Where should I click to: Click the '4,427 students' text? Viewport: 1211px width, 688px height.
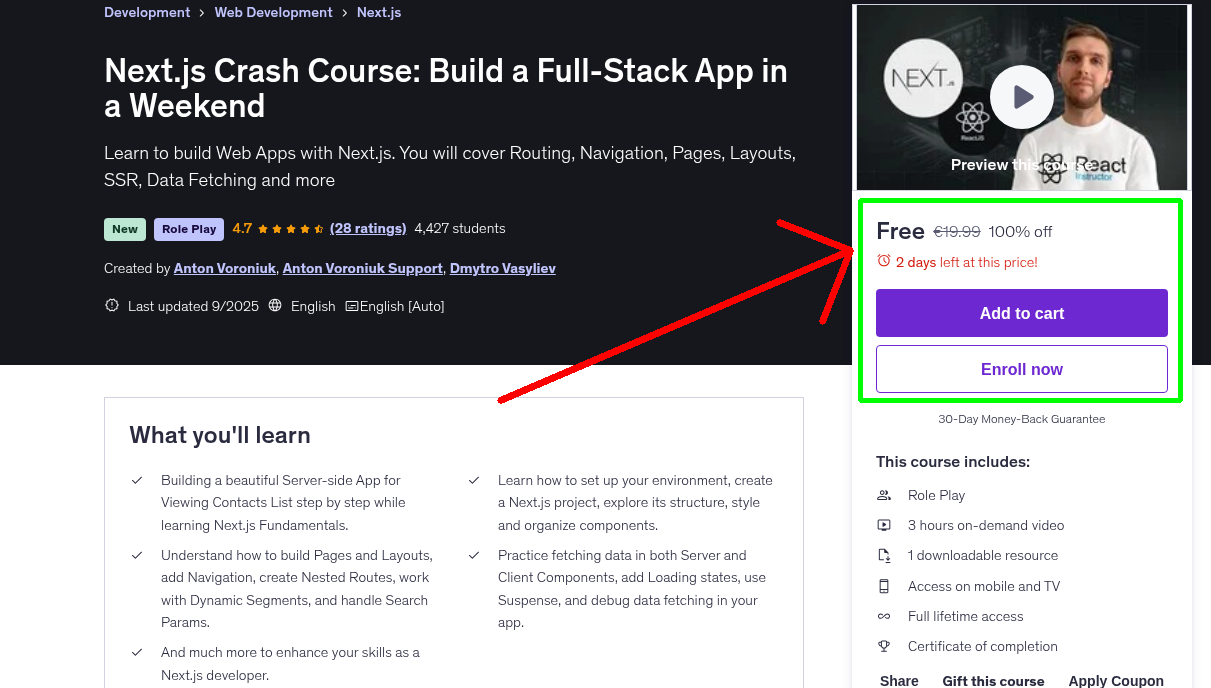tap(460, 228)
